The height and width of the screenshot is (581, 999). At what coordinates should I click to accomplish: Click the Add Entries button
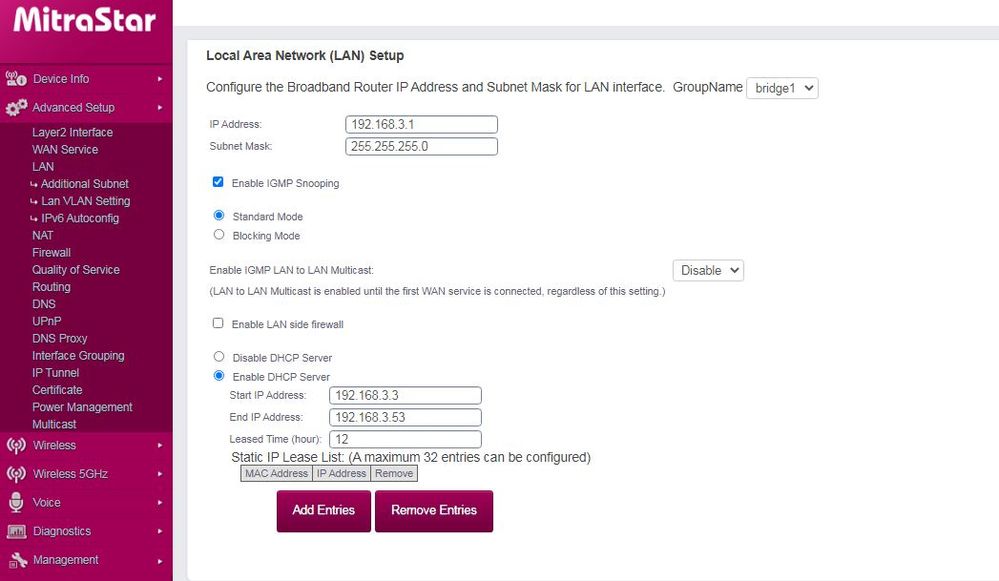click(x=323, y=511)
